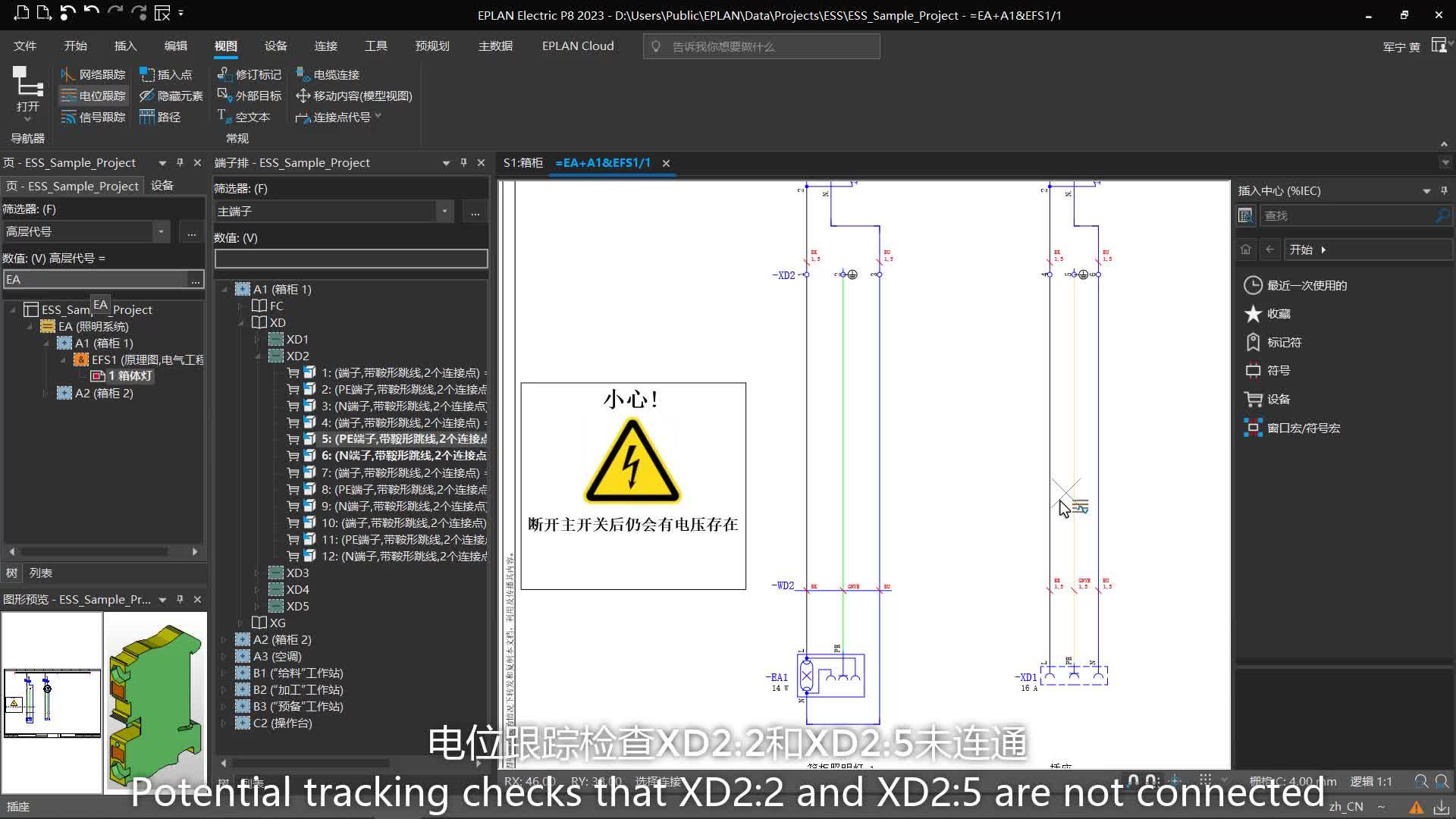Open the 主端子 filter dropdown
Image resolution: width=1456 pixels, height=819 pixels.
[x=445, y=212]
